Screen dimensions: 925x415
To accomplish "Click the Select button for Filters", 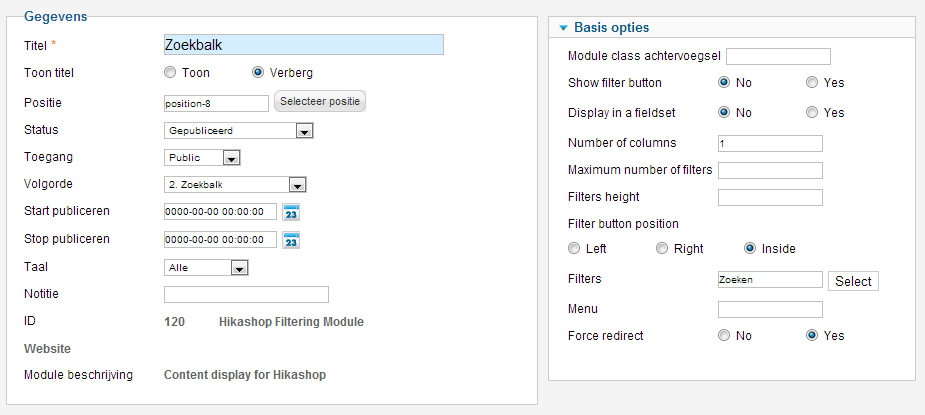I will 853,282.
